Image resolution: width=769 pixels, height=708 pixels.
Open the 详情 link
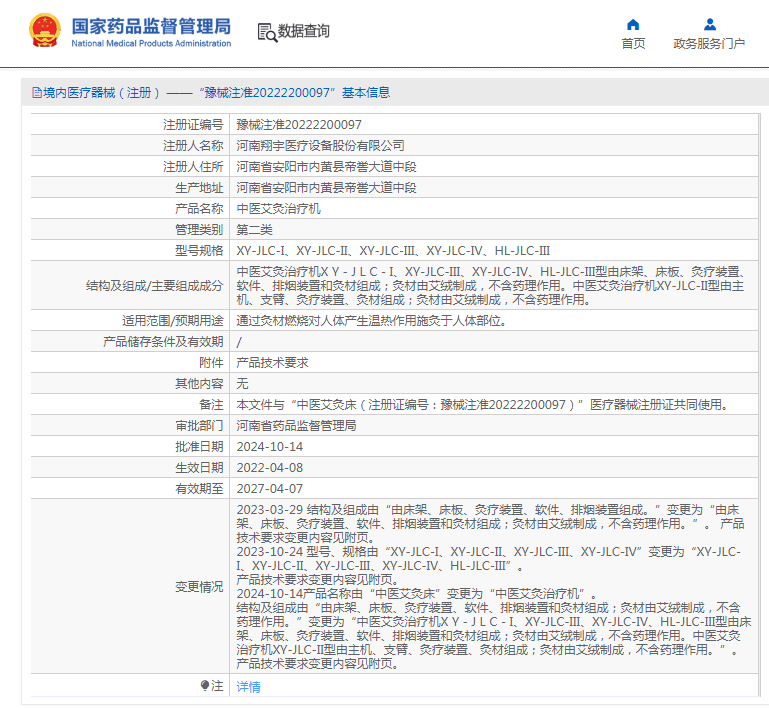(x=248, y=686)
